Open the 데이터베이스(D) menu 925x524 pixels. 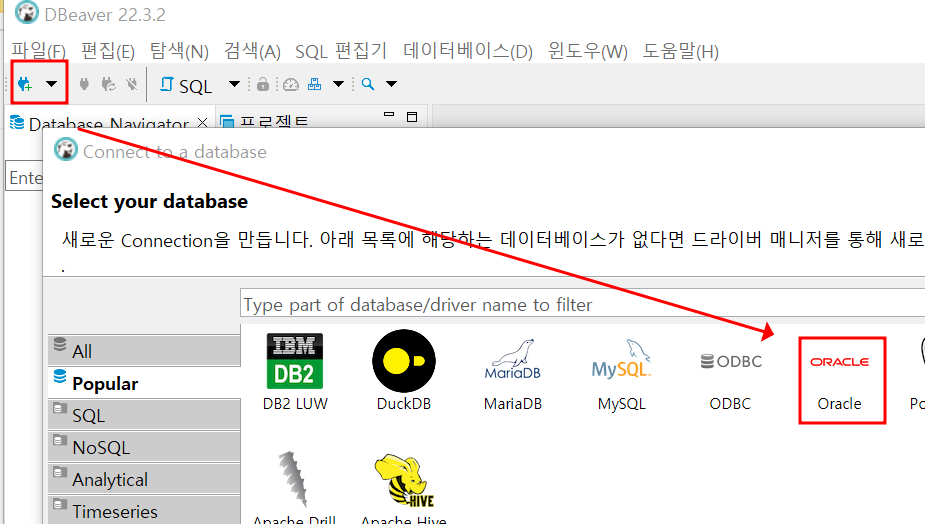[x=468, y=51]
